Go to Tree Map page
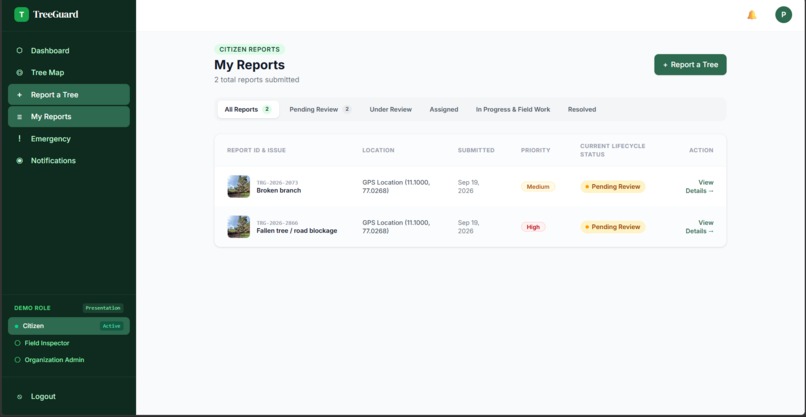 [69, 72]
